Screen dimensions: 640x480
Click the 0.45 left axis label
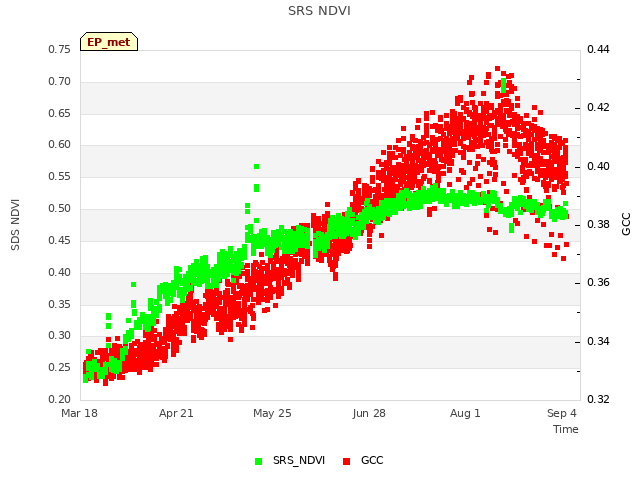[60, 240]
